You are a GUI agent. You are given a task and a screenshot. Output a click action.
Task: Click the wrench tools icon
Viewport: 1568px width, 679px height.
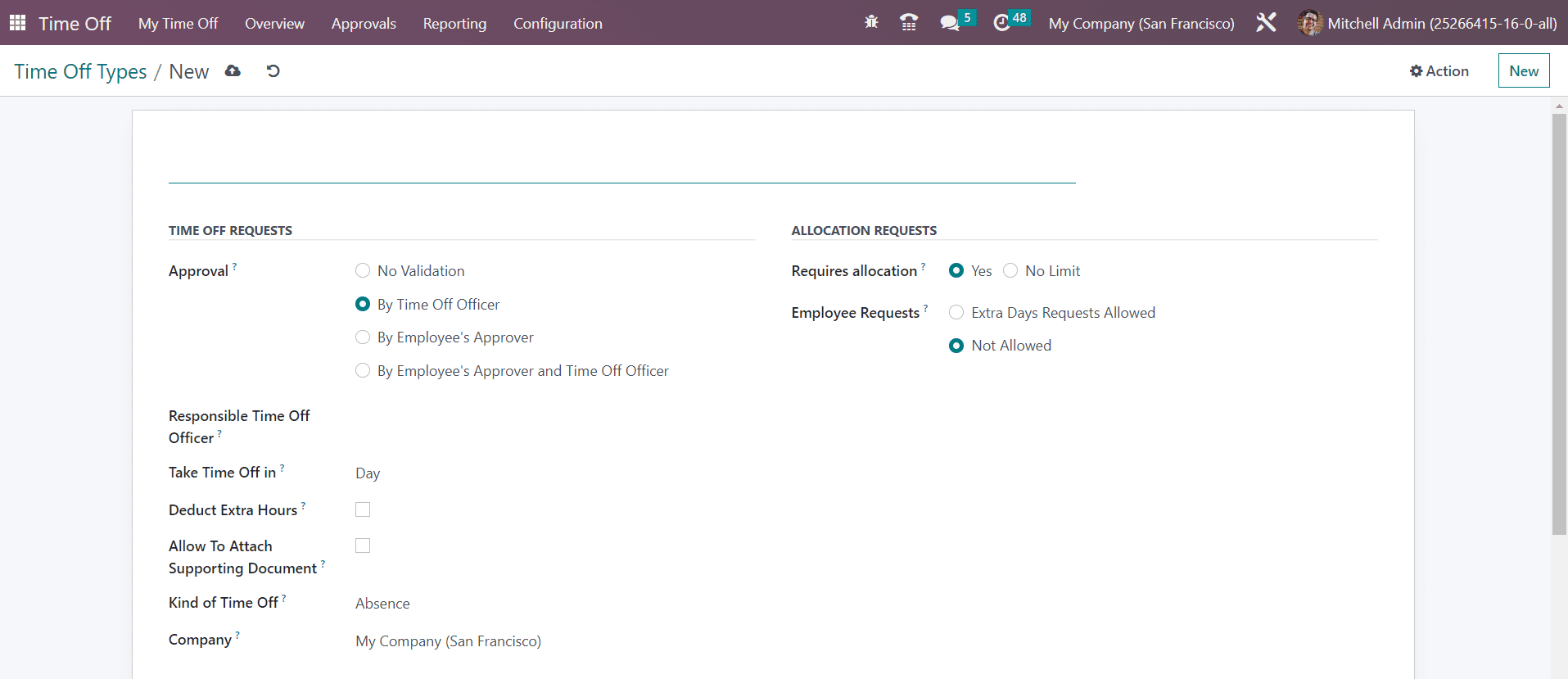click(x=1266, y=22)
